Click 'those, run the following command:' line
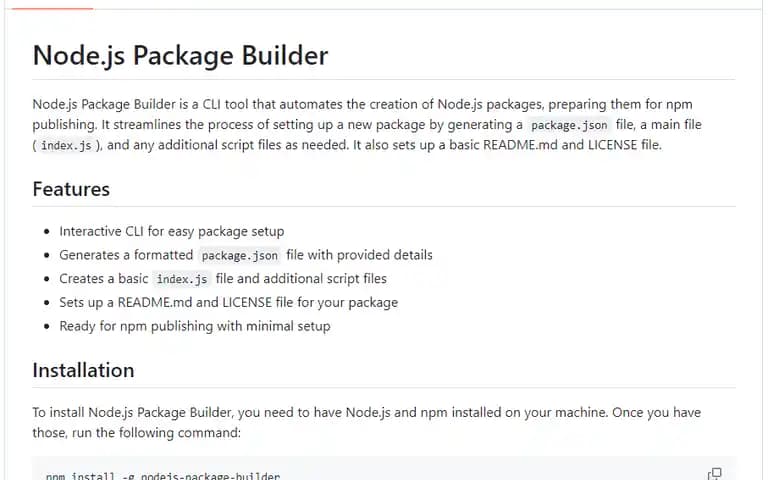768x480 pixels. [137, 433]
